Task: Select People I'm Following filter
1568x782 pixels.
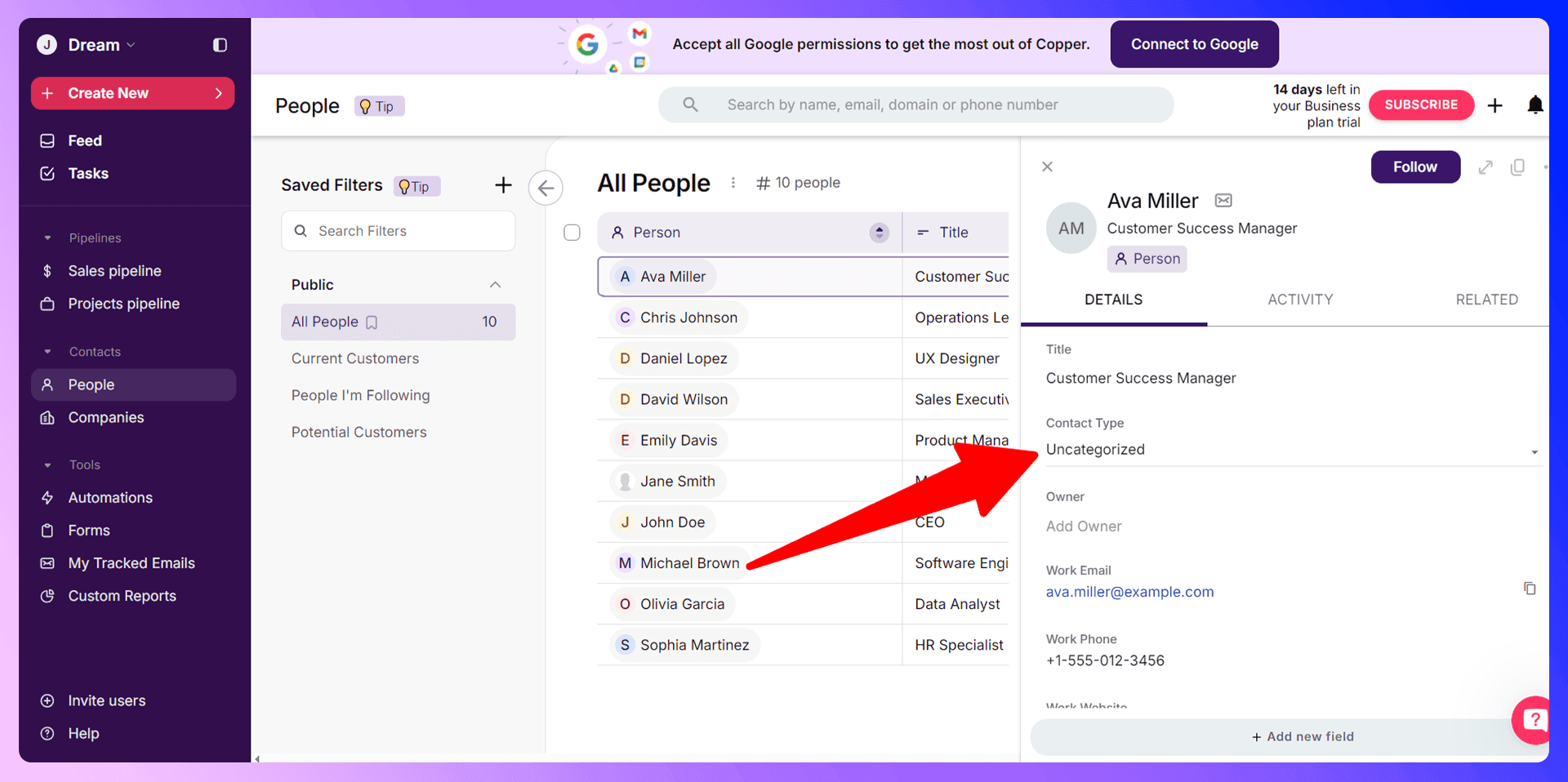Action: click(360, 395)
